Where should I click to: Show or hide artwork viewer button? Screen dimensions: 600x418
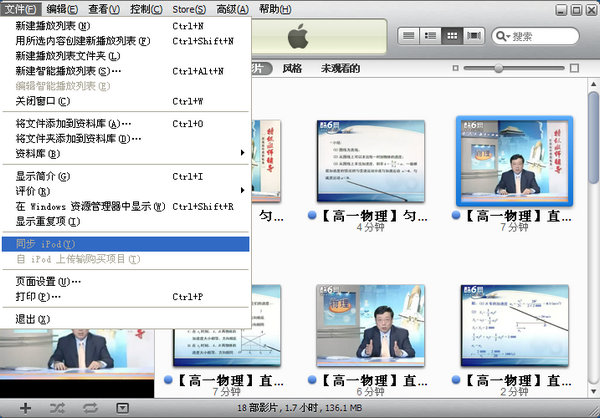pyautogui.click(x=122, y=408)
